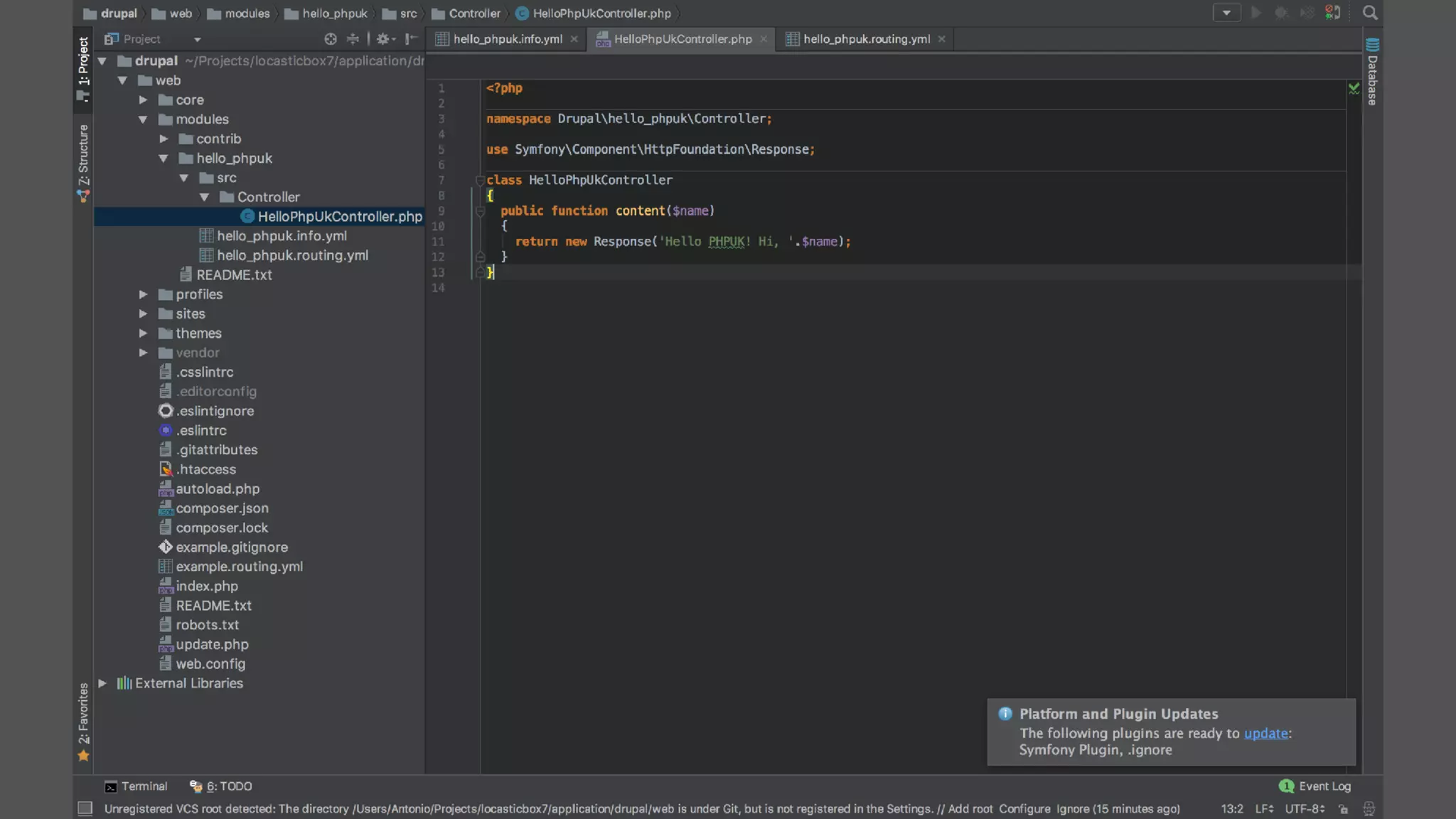Image resolution: width=1456 pixels, height=819 pixels.
Task: Toggle file read-only lock icon
Action: pos(1343,809)
